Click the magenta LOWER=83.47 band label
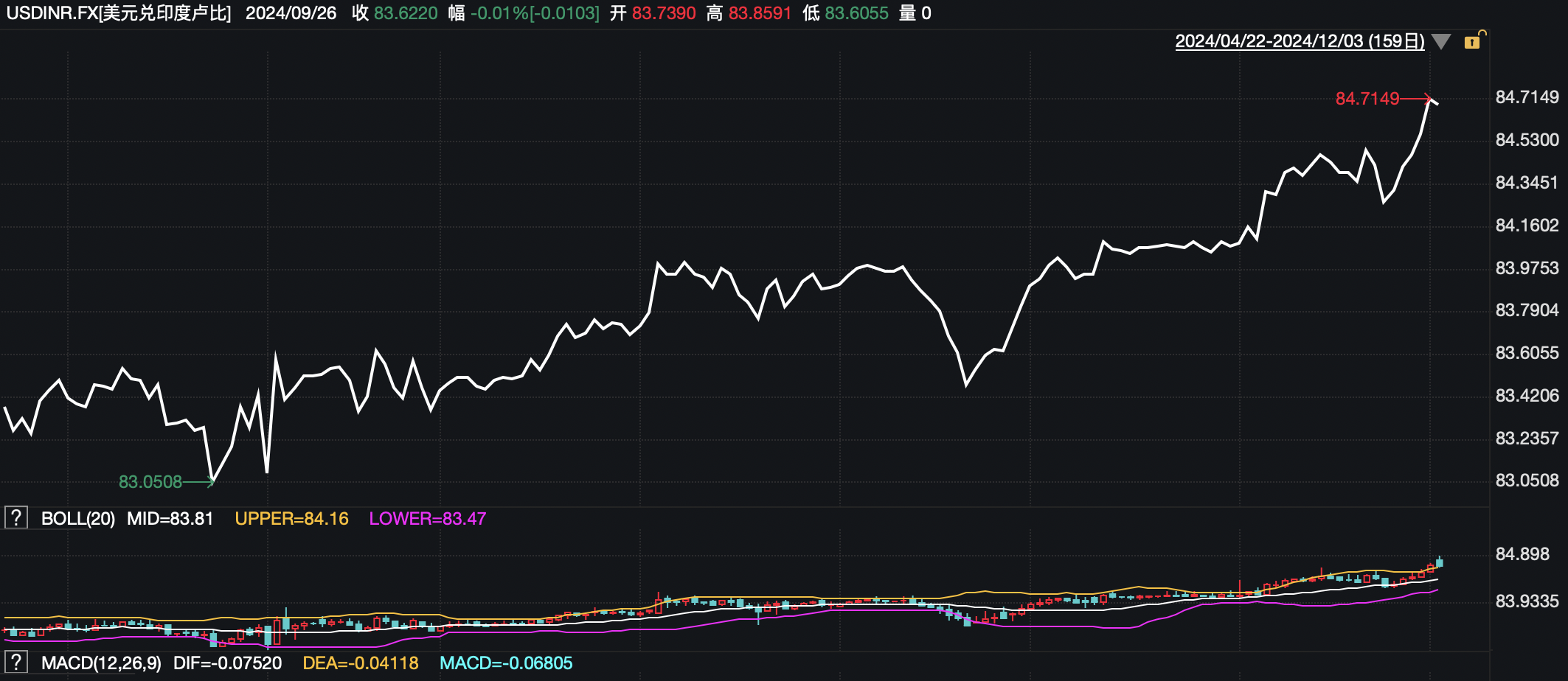The height and width of the screenshot is (681, 1568). coord(427,519)
